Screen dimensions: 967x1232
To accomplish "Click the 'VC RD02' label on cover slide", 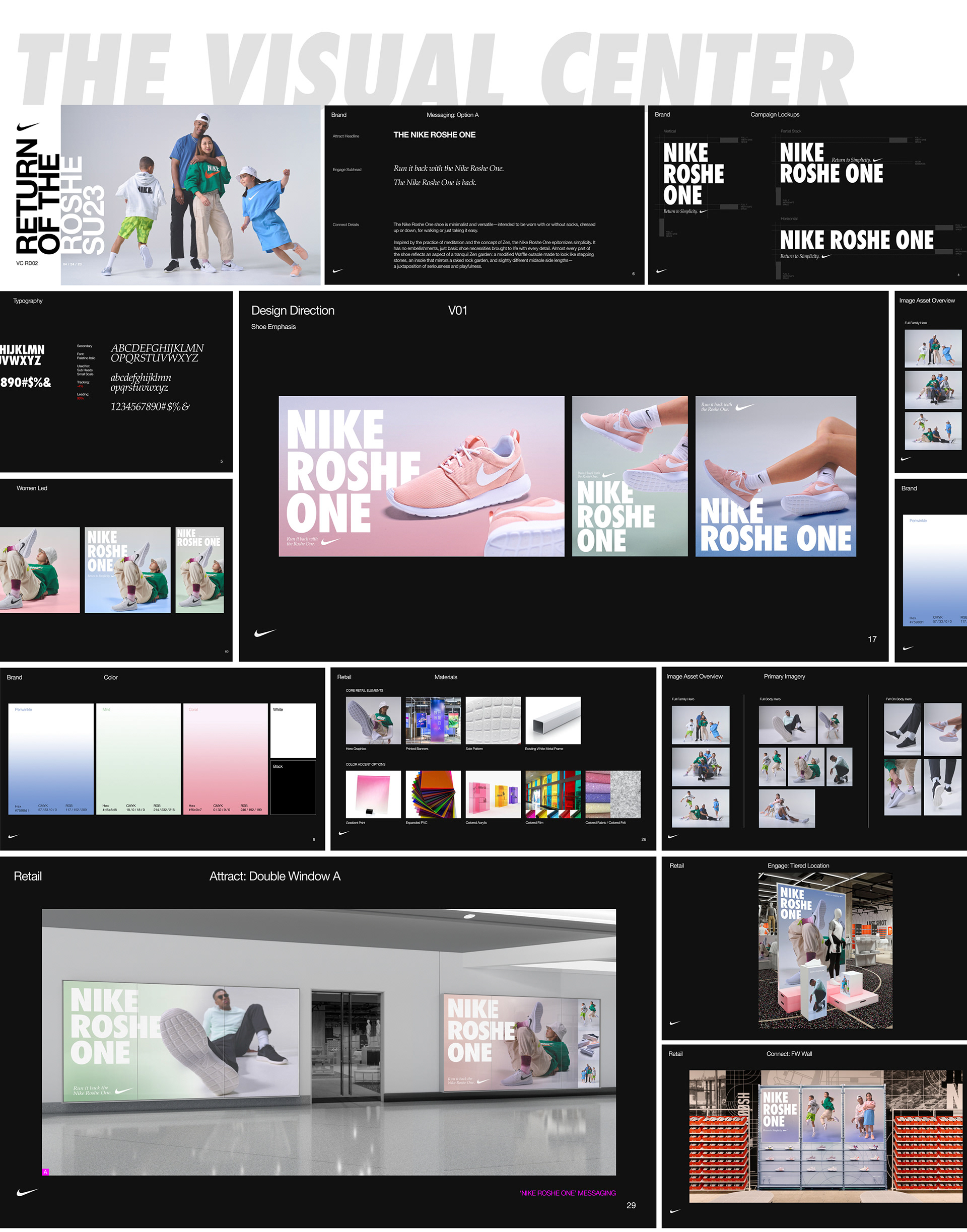I will point(27,263).
